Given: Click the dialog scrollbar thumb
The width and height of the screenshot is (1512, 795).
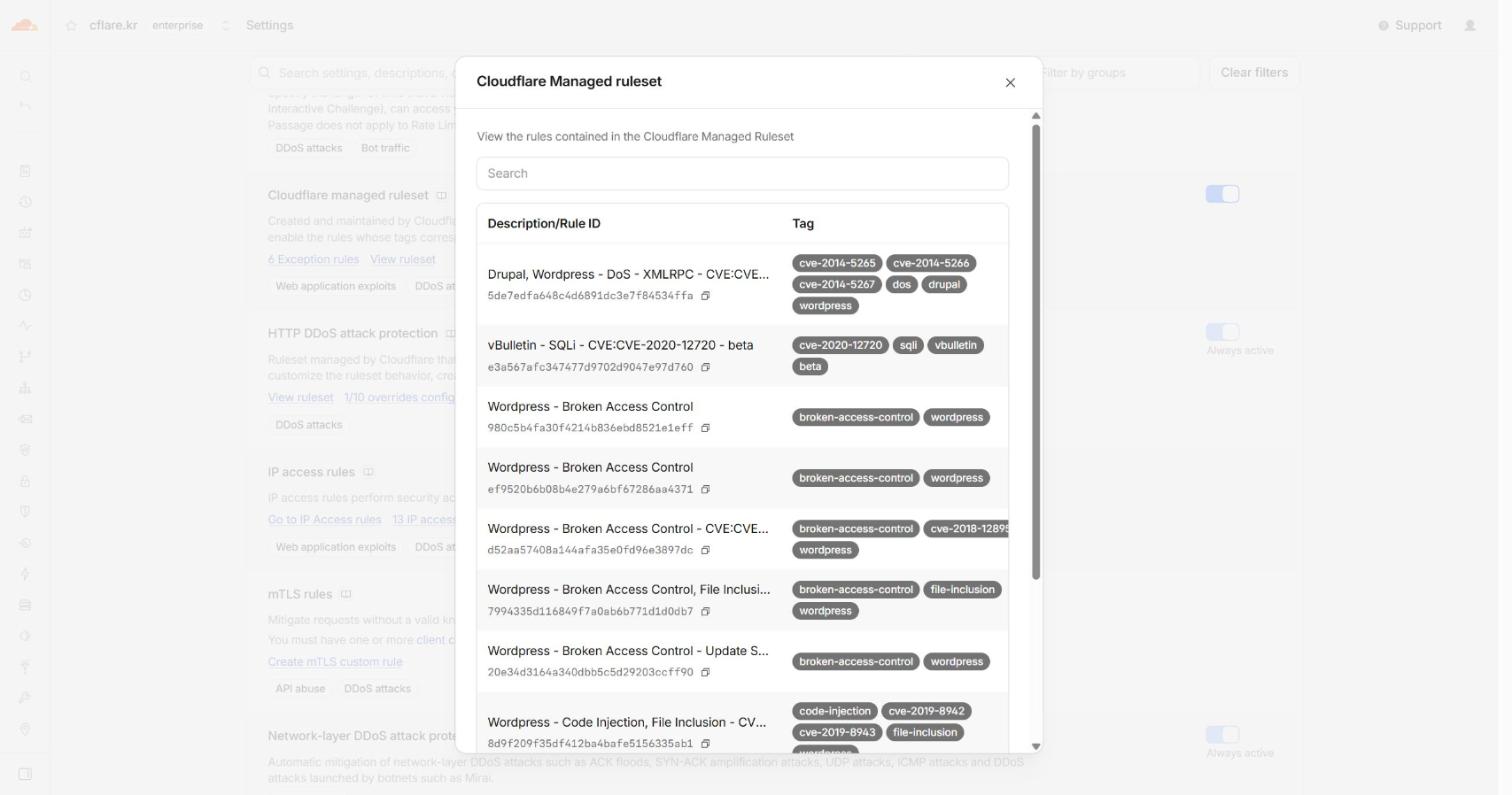Looking at the screenshot, I should [1036, 351].
